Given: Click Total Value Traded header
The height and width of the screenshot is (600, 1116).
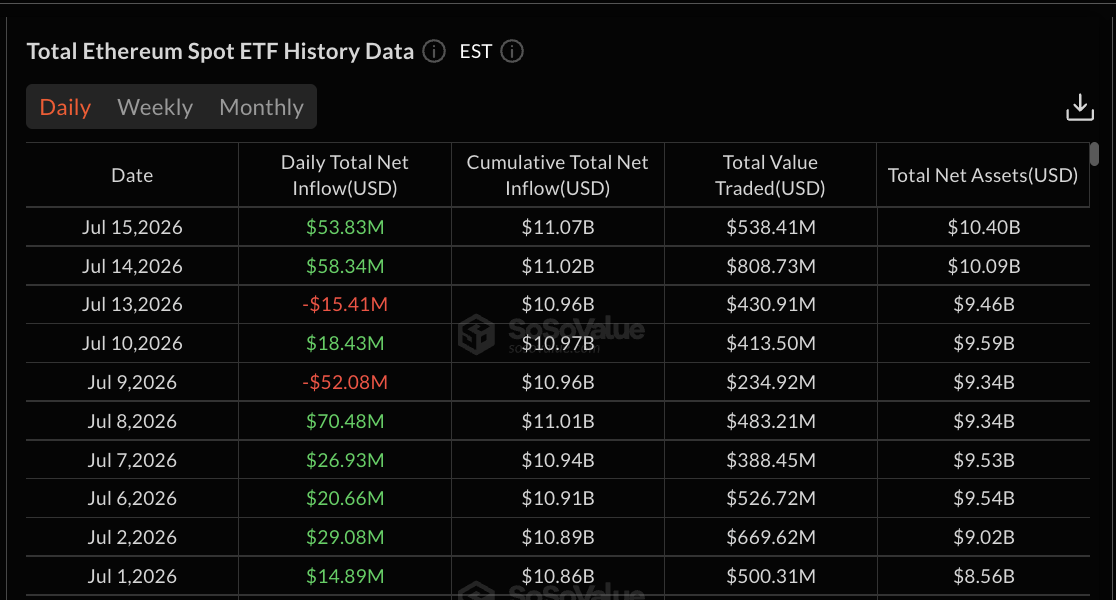Looking at the screenshot, I should (770, 175).
